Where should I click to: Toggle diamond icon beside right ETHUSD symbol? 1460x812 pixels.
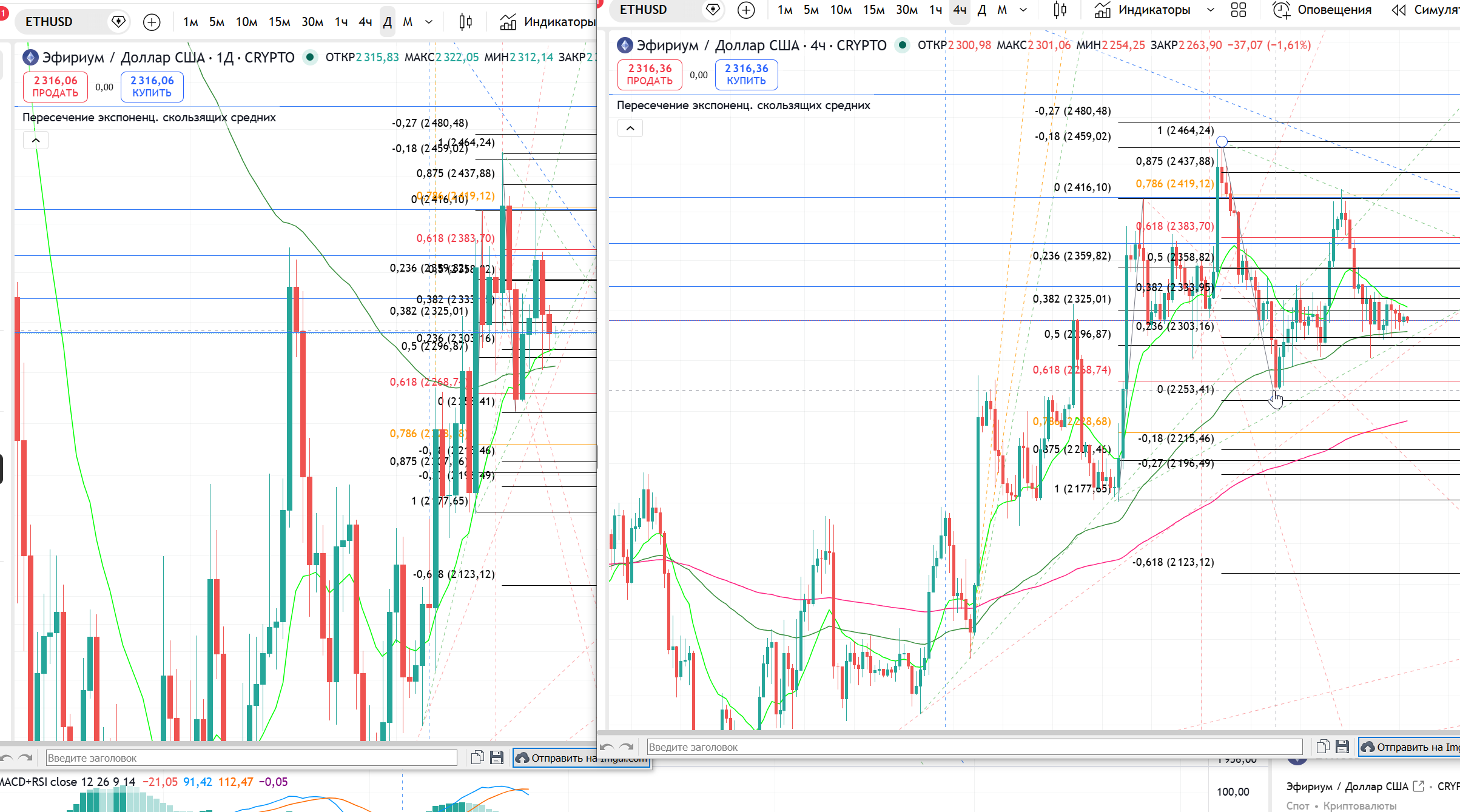point(713,10)
